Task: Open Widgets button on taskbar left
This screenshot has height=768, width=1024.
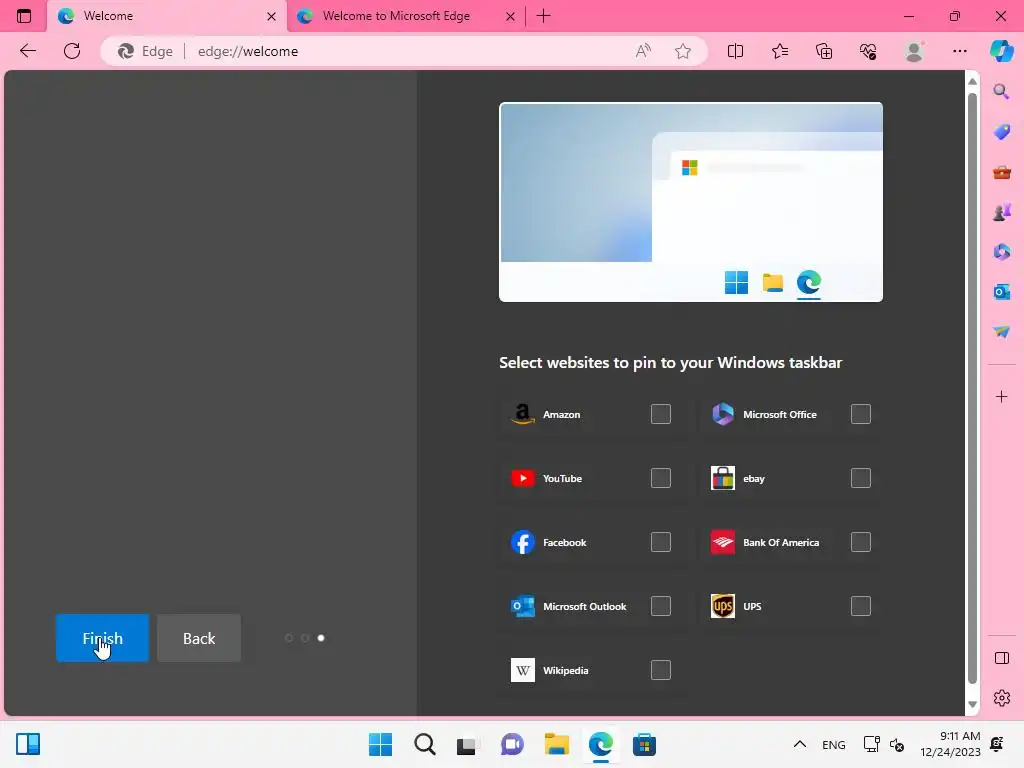Action: pos(28,744)
